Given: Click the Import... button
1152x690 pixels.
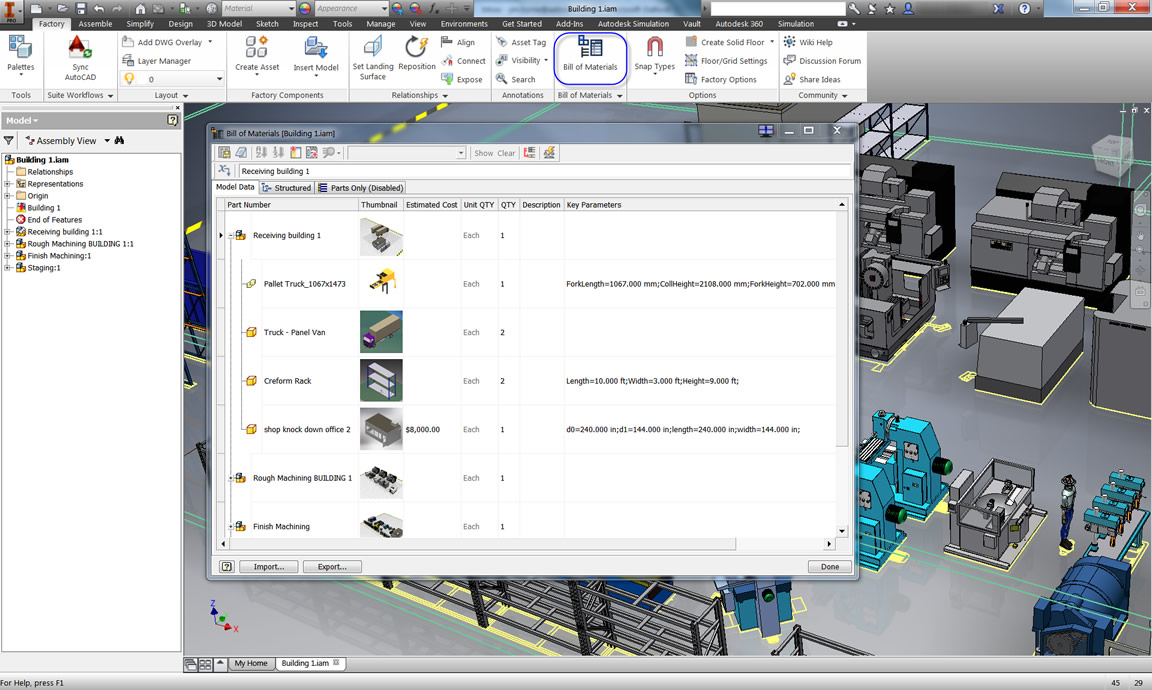Looking at the screenshot, I should tap(269, 567).
